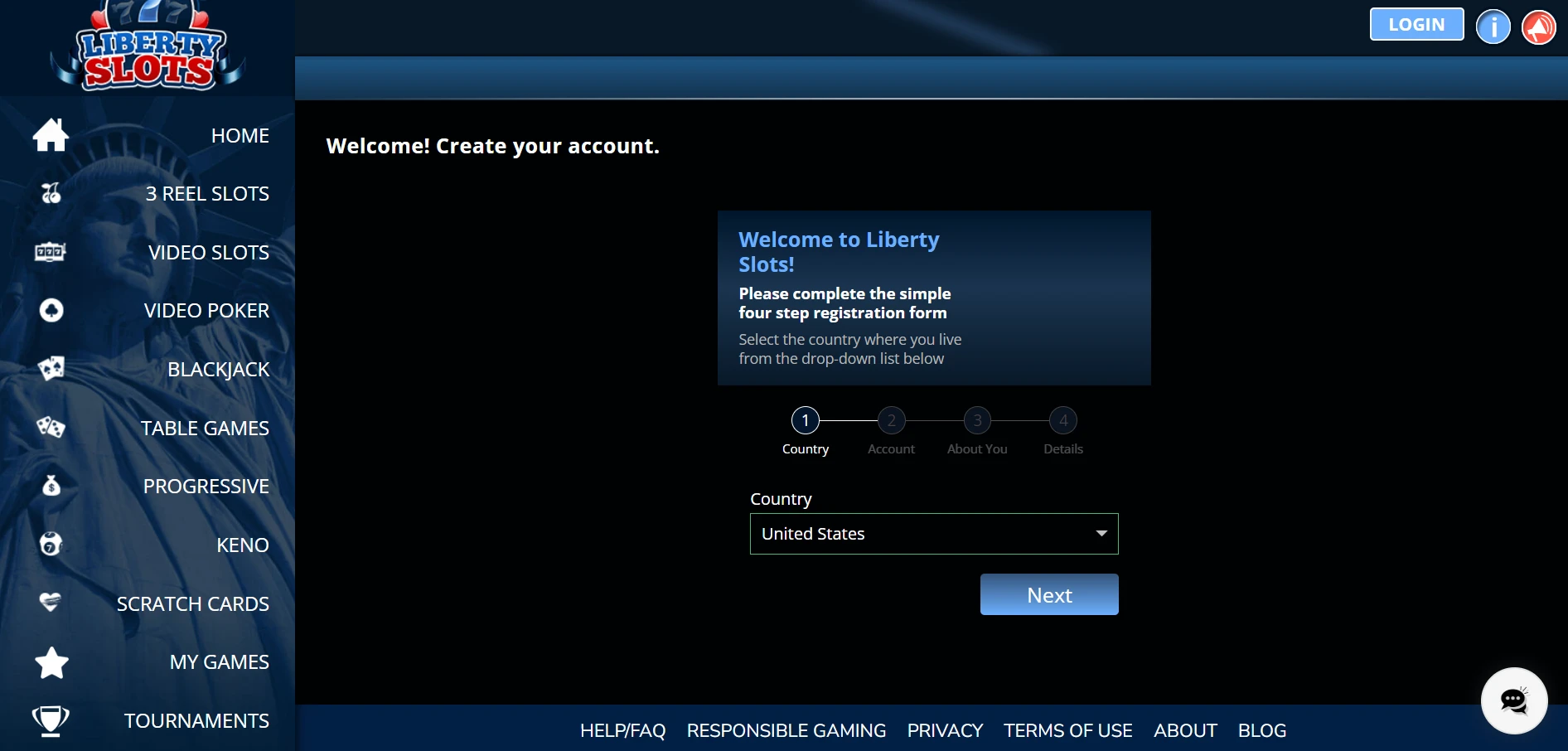The image size is (1568, 751).
Task: Click the Table Games dice icon
Action: click(51, 428)
